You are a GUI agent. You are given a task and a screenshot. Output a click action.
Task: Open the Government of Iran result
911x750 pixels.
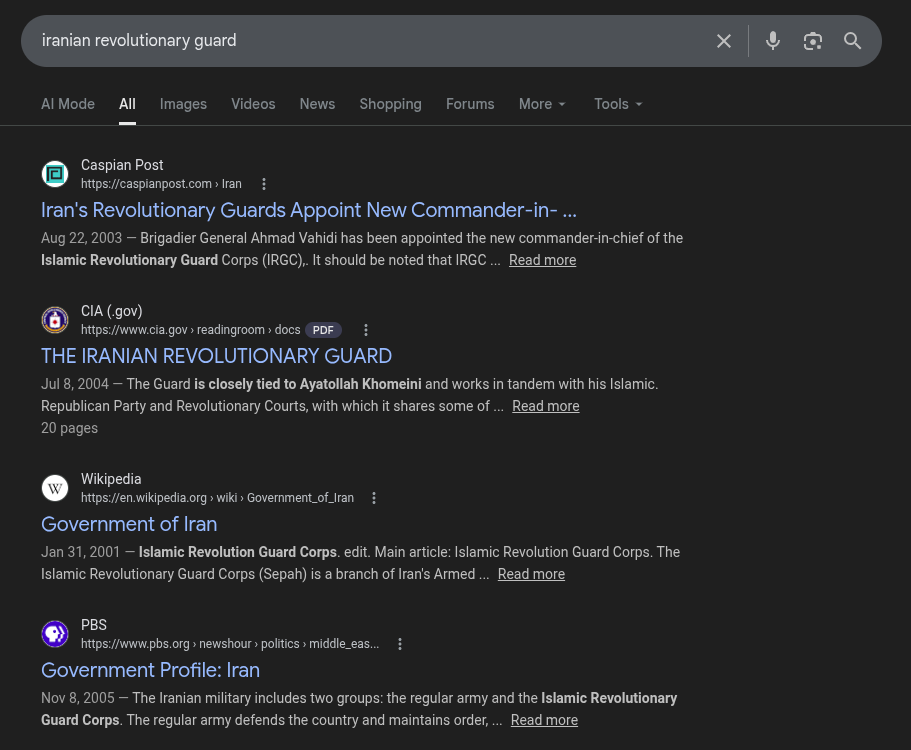point(129,524)
